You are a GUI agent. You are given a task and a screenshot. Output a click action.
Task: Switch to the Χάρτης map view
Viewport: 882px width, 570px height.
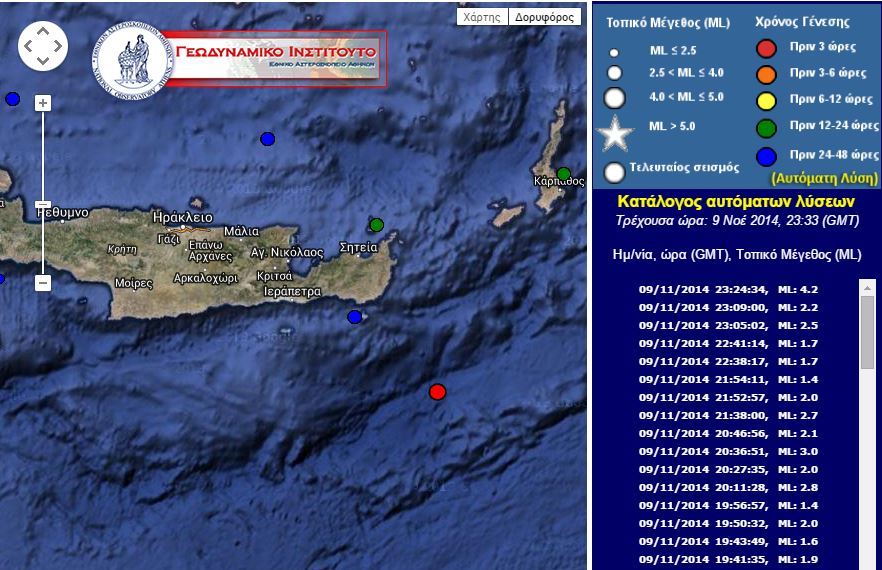coord(482,17)
